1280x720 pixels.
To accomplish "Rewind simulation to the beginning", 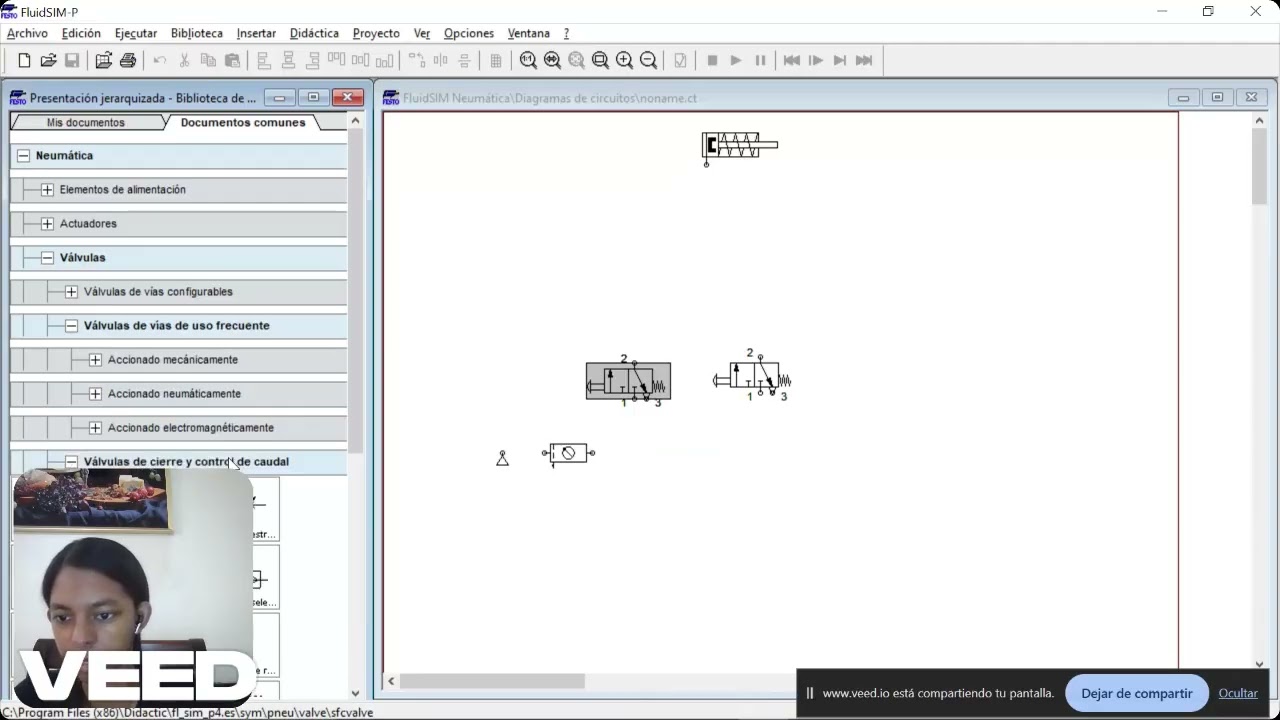I will (792, 61).
